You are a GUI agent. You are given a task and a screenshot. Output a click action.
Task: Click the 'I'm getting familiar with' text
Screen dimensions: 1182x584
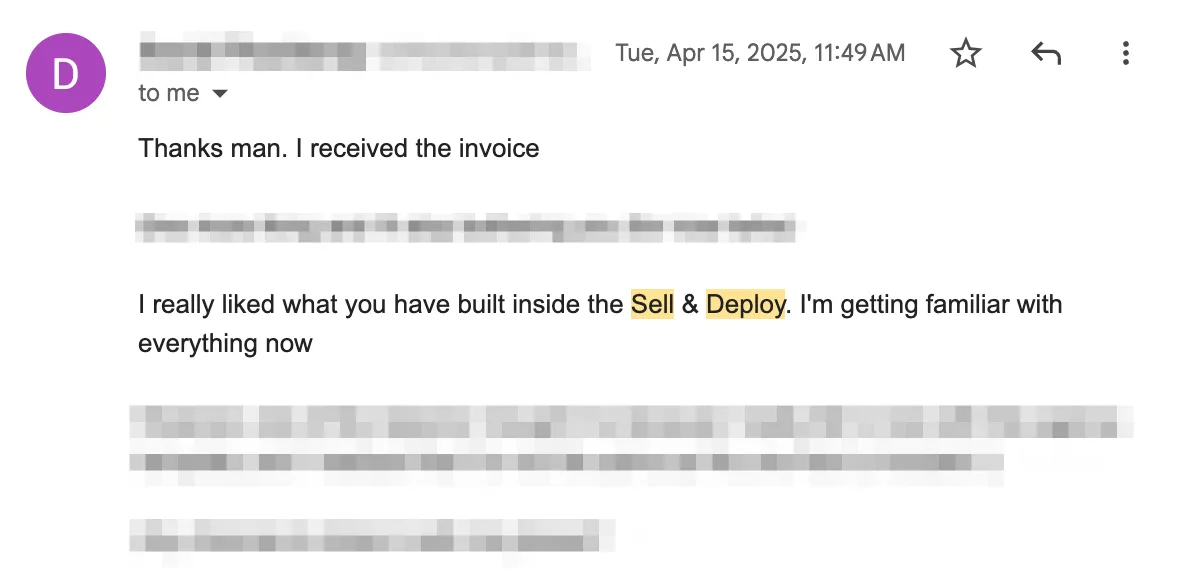pyautogui.click(x=931, y=304)
